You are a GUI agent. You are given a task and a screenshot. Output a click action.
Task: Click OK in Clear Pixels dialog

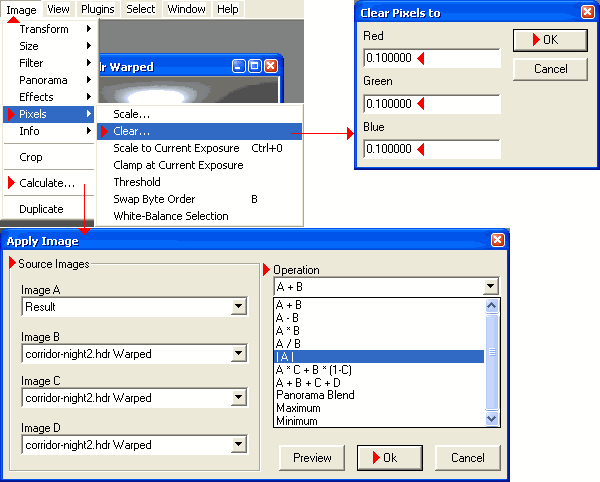click(x=548, y=40)
